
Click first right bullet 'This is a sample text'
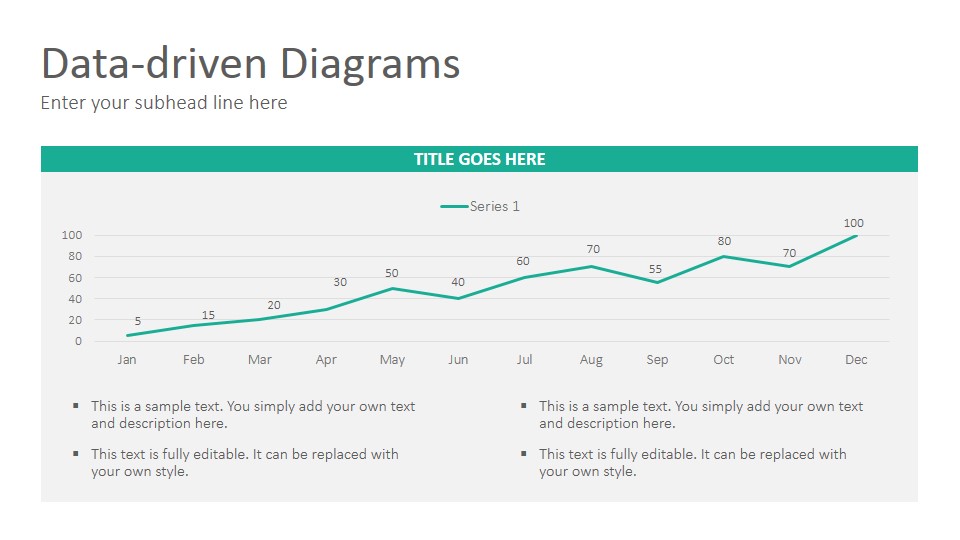tap(701, 414)
